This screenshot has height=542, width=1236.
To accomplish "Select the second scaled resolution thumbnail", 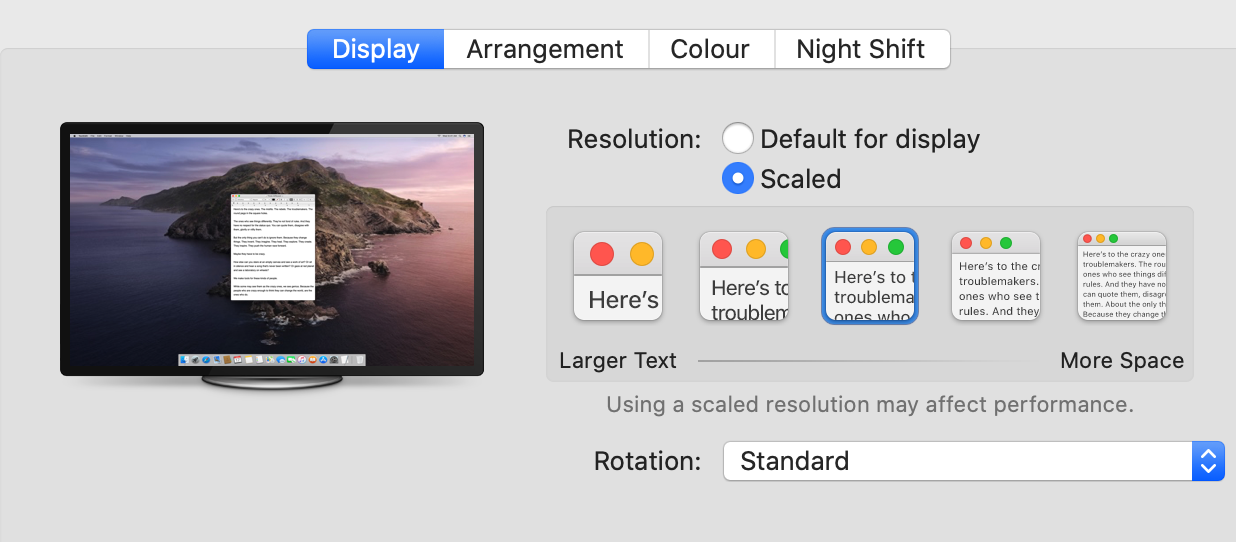I will tap(744, 276).
